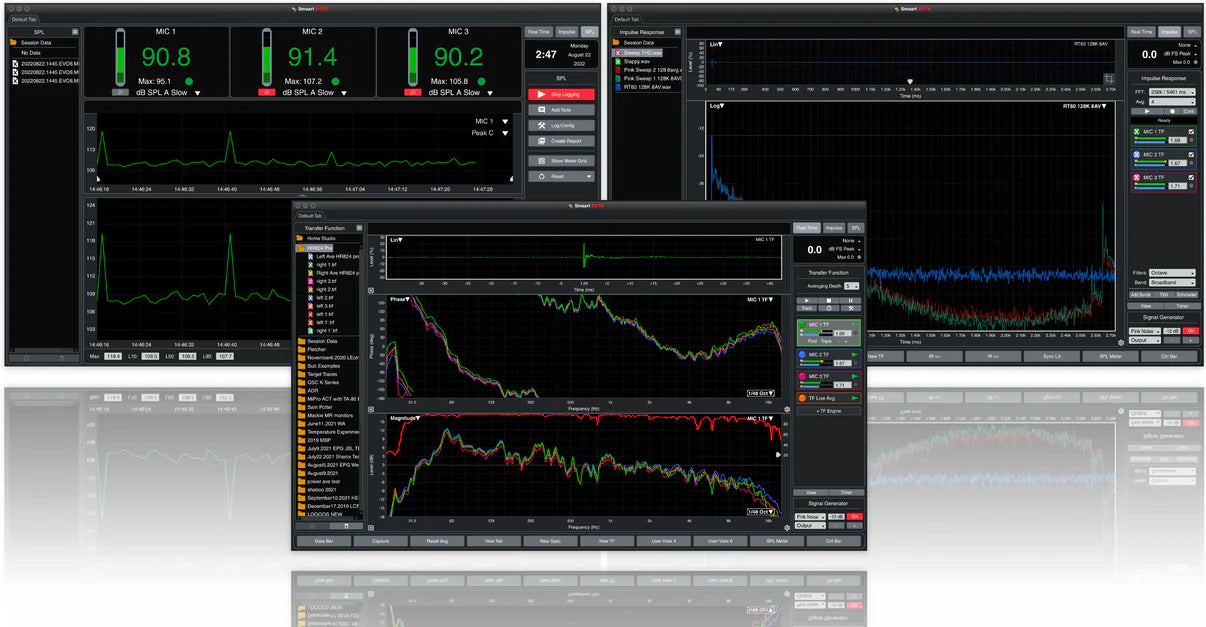1206x627 pixels.
Task: Adjust the MIC 1 TF level slider
Action: pos(818,333)
